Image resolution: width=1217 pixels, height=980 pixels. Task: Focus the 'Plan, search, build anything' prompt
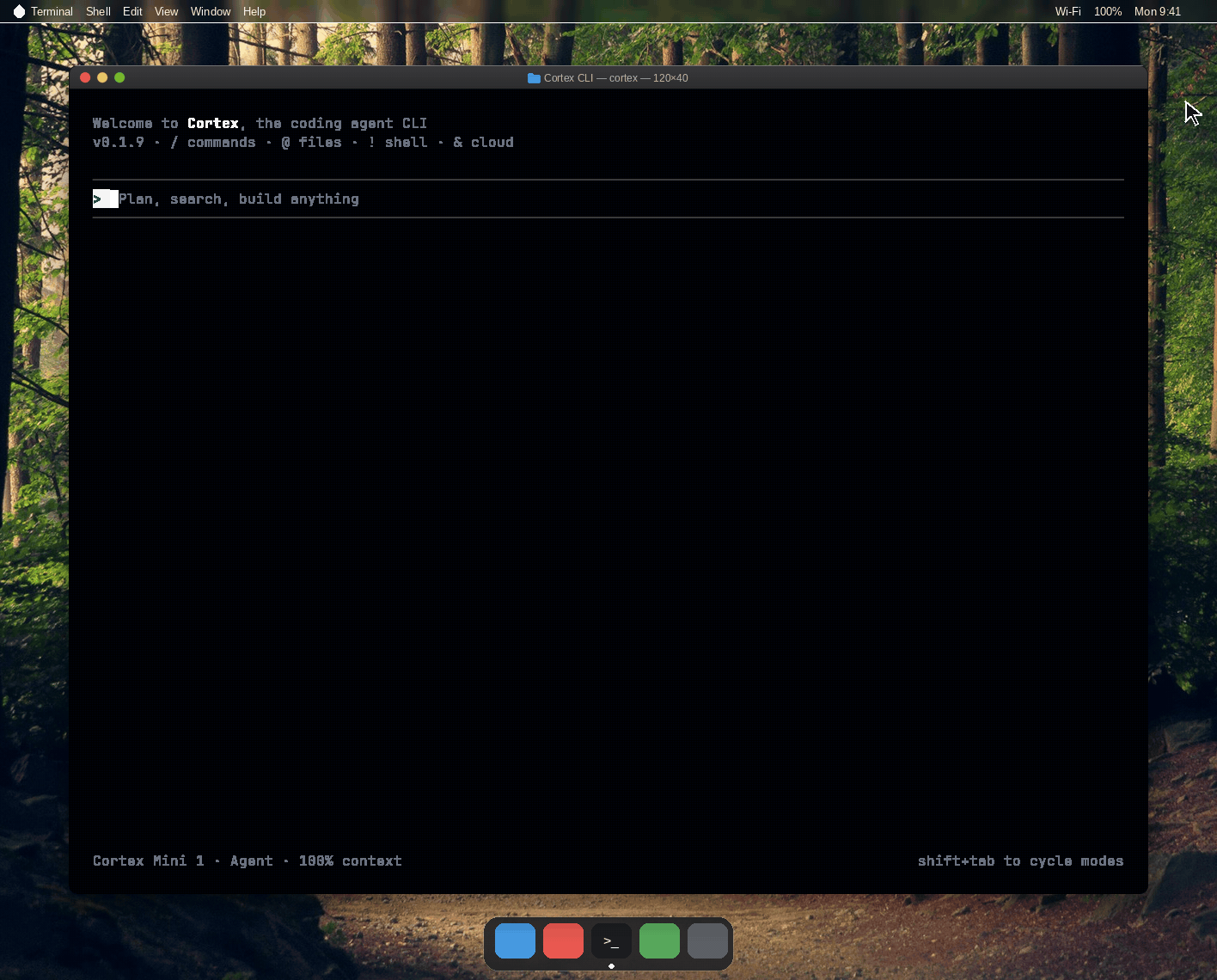pos(608,199)
